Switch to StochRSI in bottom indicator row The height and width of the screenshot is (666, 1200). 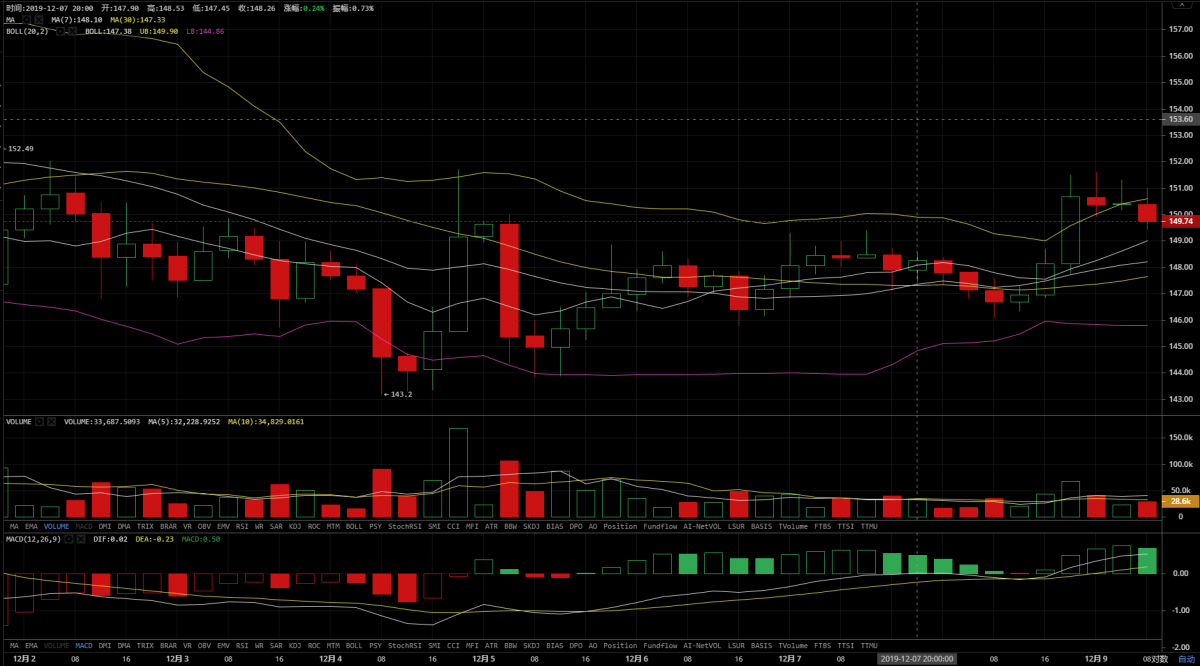point(404,646)
